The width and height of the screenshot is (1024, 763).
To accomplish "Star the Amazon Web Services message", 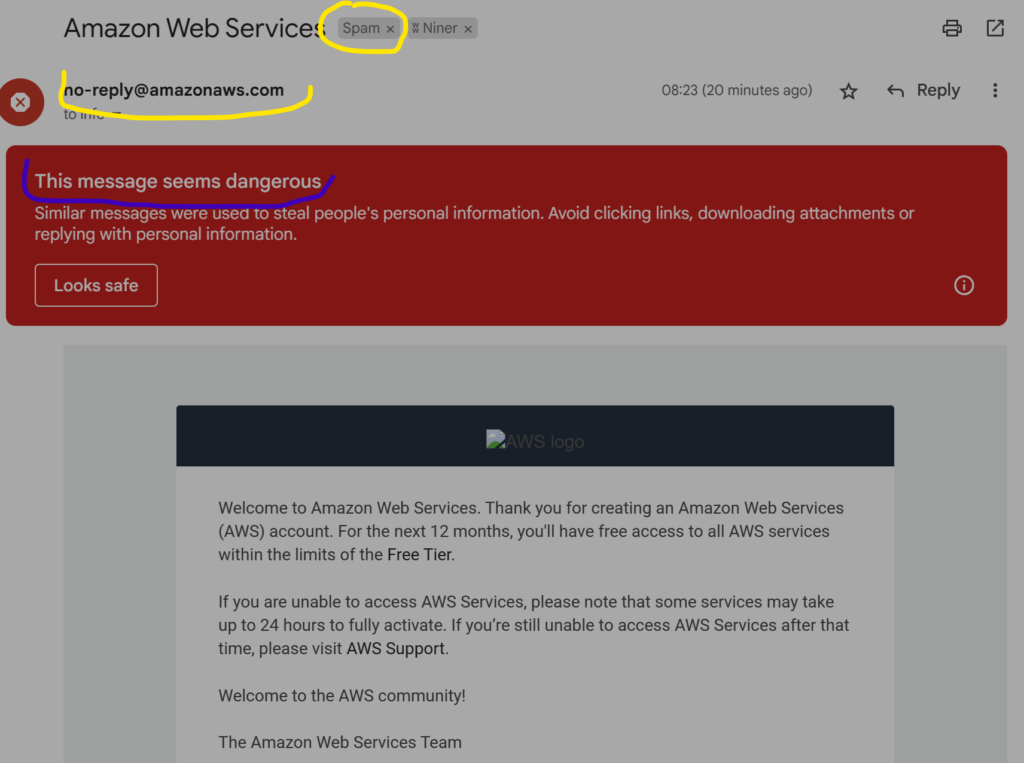I will tap(848, 91).
